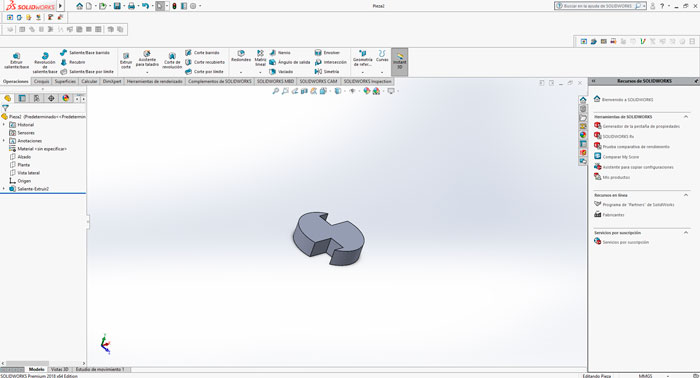Open the DimXpert tab
This screenshot has width=700, height=378.
point(112,81)
